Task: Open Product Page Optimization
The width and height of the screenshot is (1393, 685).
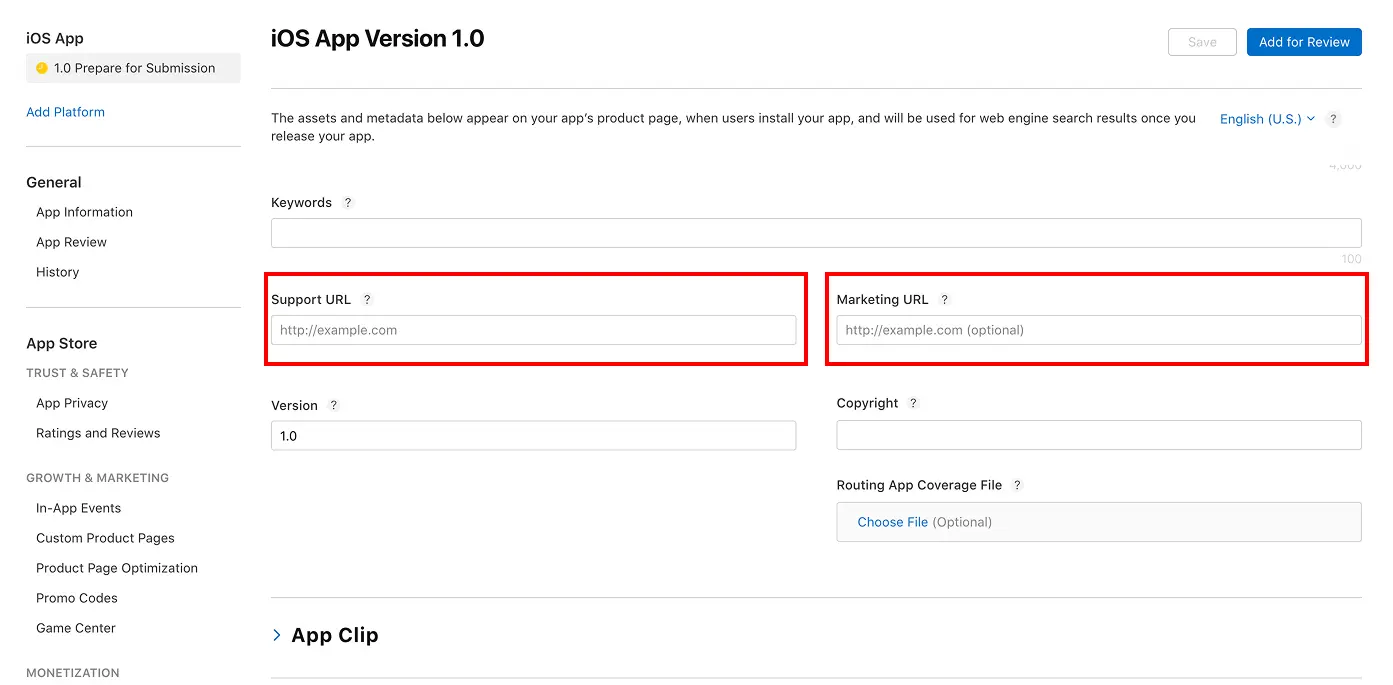Action: point(117,568)
